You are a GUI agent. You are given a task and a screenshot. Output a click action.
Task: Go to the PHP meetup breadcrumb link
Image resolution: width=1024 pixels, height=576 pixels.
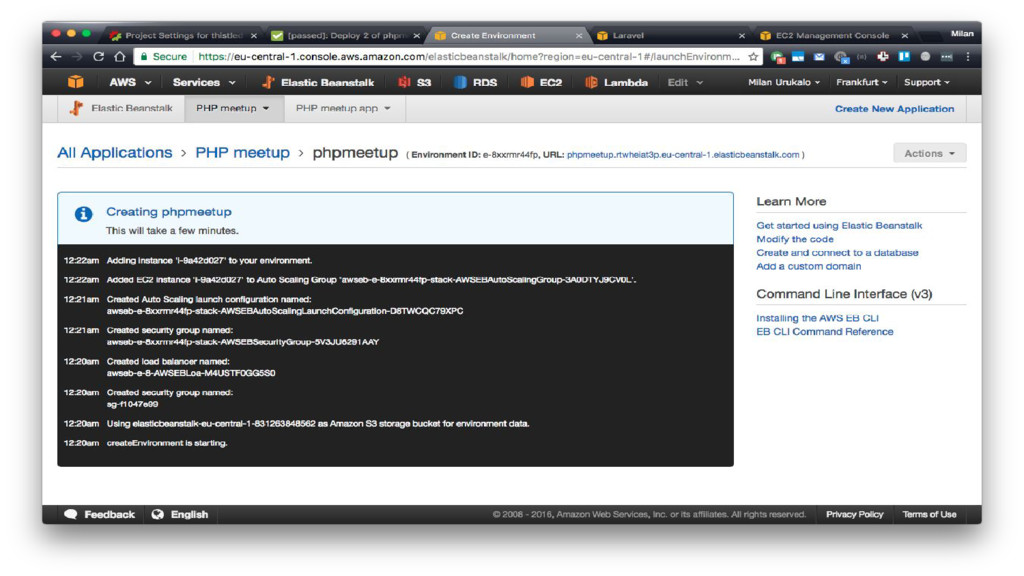[242, 153]
